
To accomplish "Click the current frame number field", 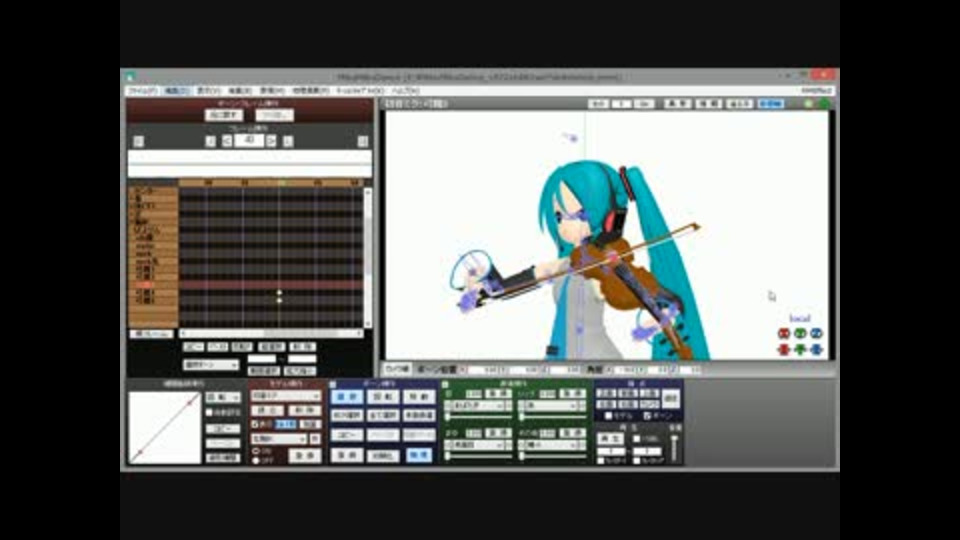I will click(249, 141).
